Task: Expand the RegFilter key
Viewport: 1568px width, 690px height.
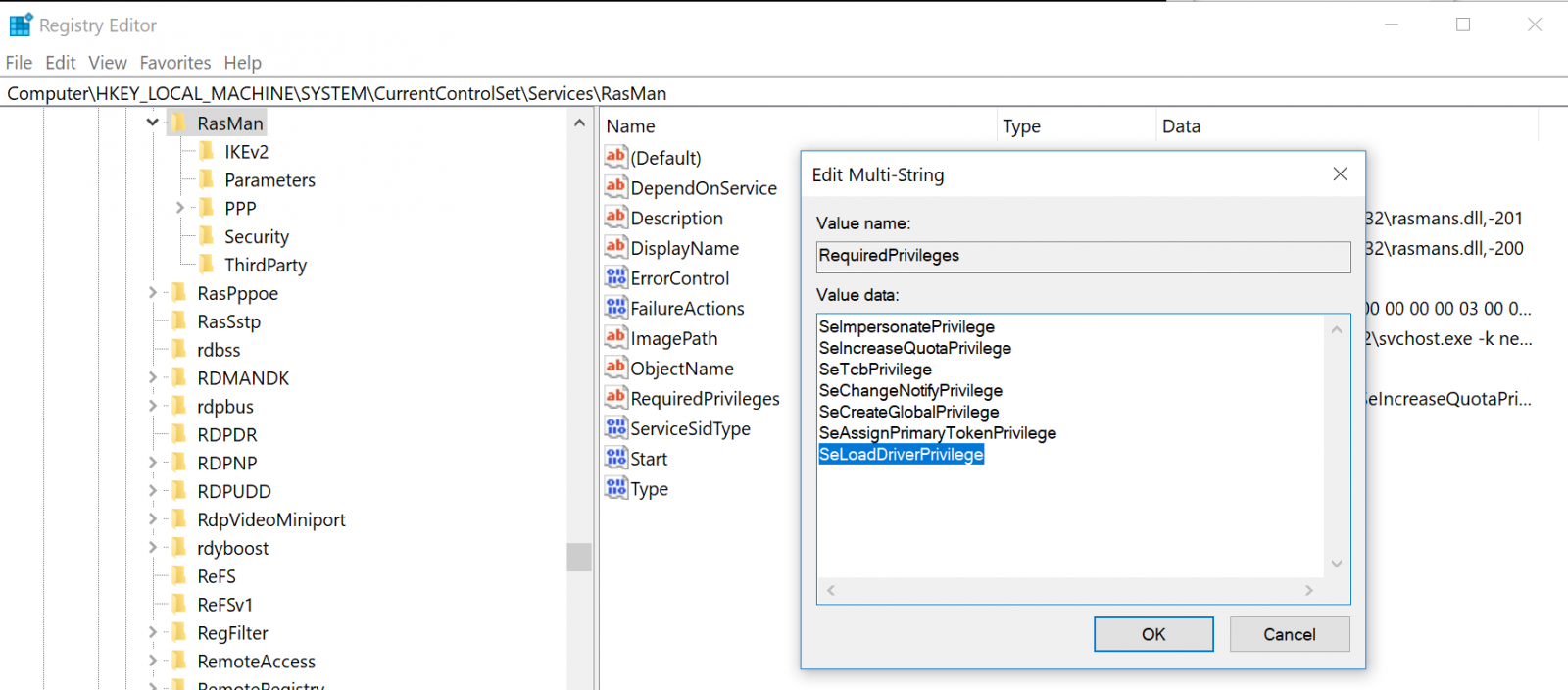Action: point(153,632)
